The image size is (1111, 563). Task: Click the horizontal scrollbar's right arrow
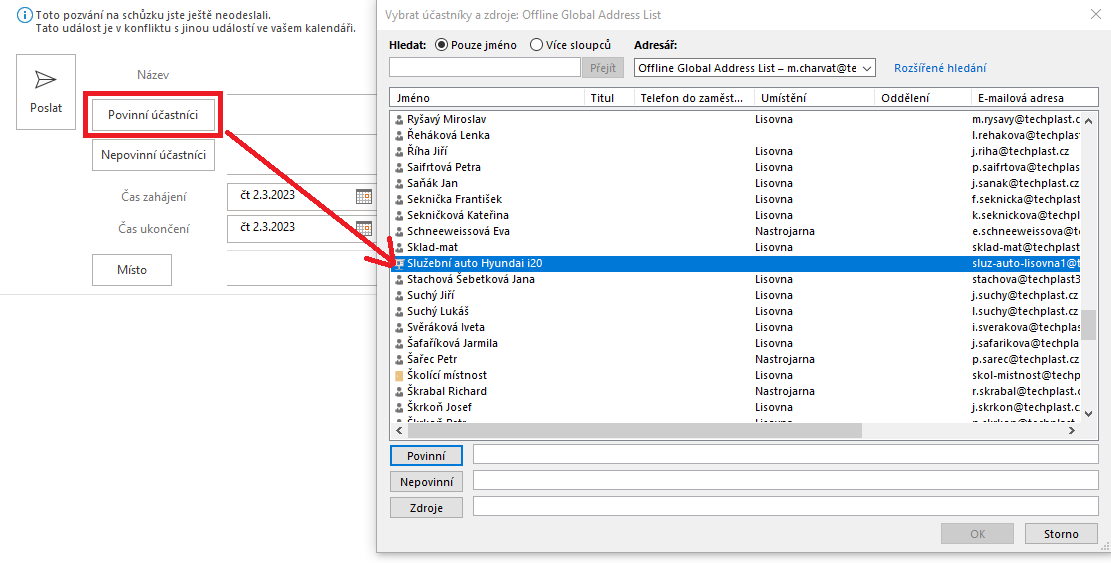pyautogui.click(x=1072, y=430)
